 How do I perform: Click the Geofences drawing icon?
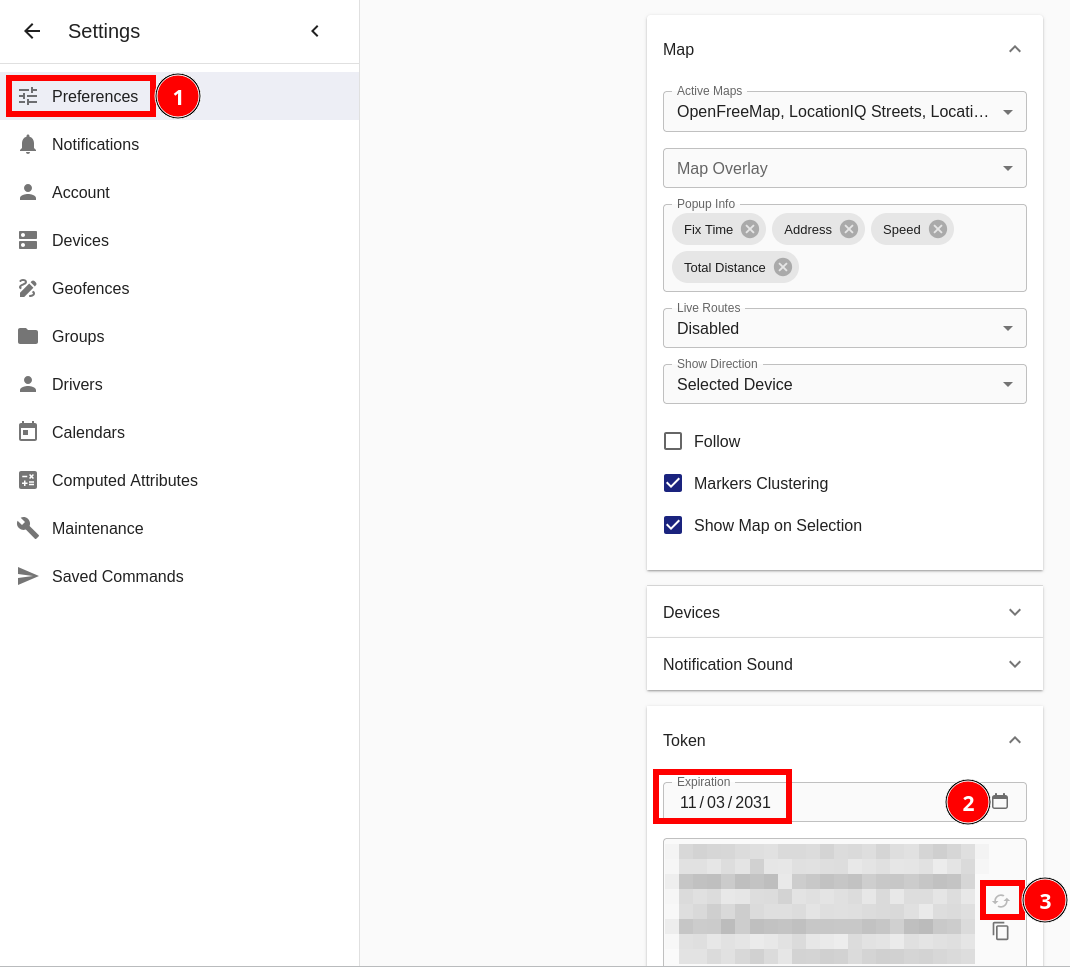28,288
